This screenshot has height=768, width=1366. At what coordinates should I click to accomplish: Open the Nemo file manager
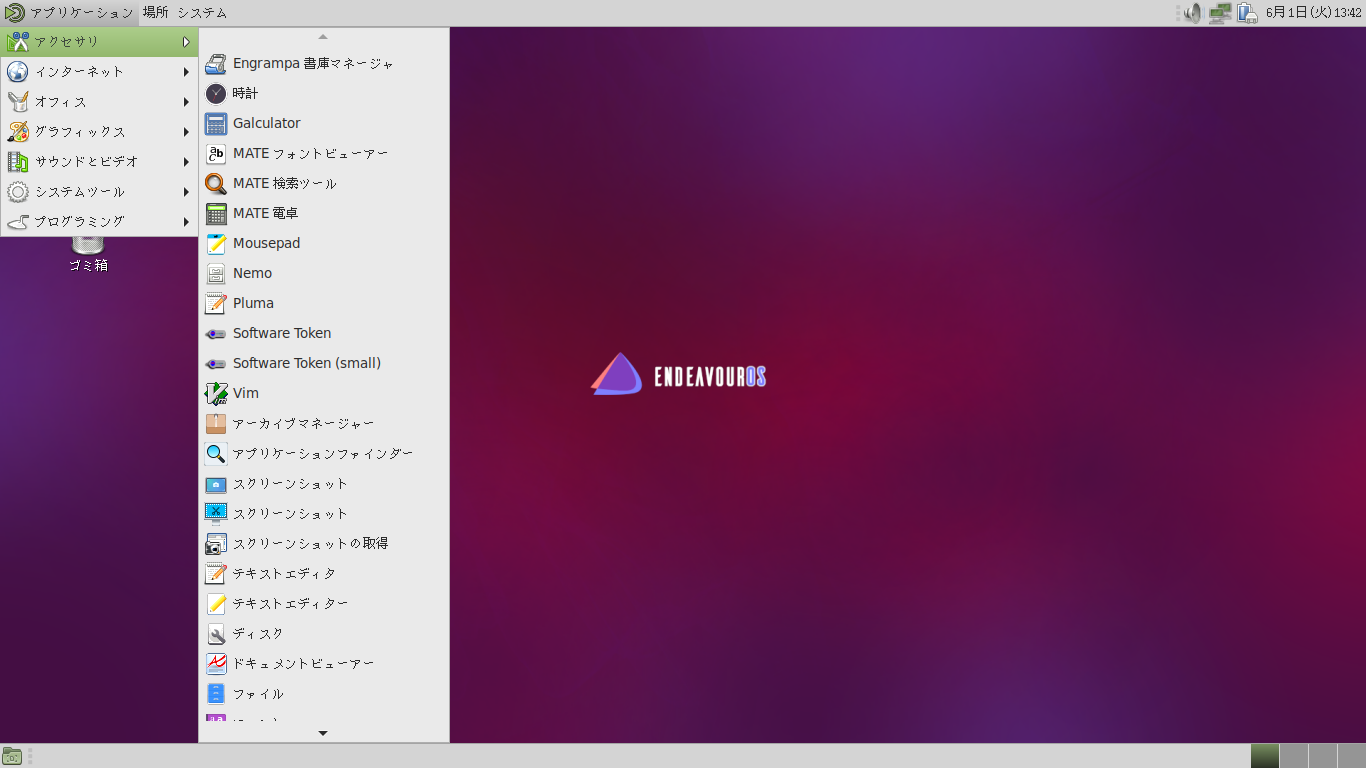324,273
